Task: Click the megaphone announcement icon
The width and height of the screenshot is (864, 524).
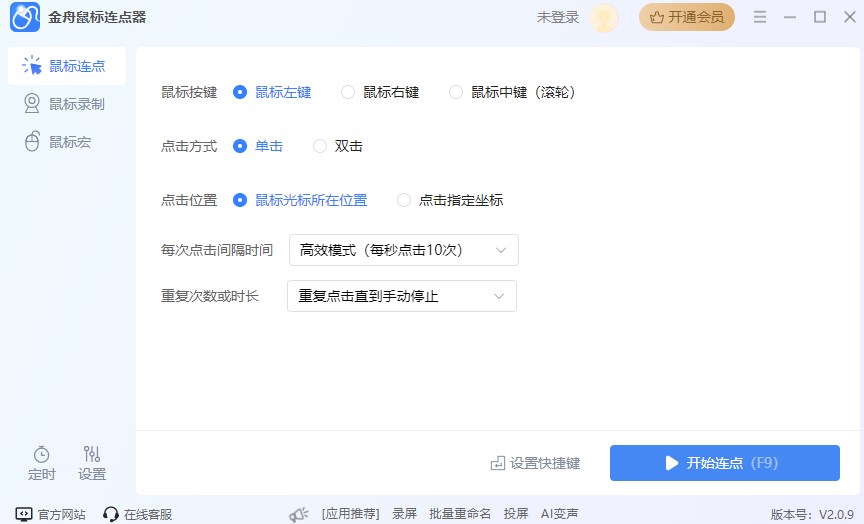Action: point(298,514)
